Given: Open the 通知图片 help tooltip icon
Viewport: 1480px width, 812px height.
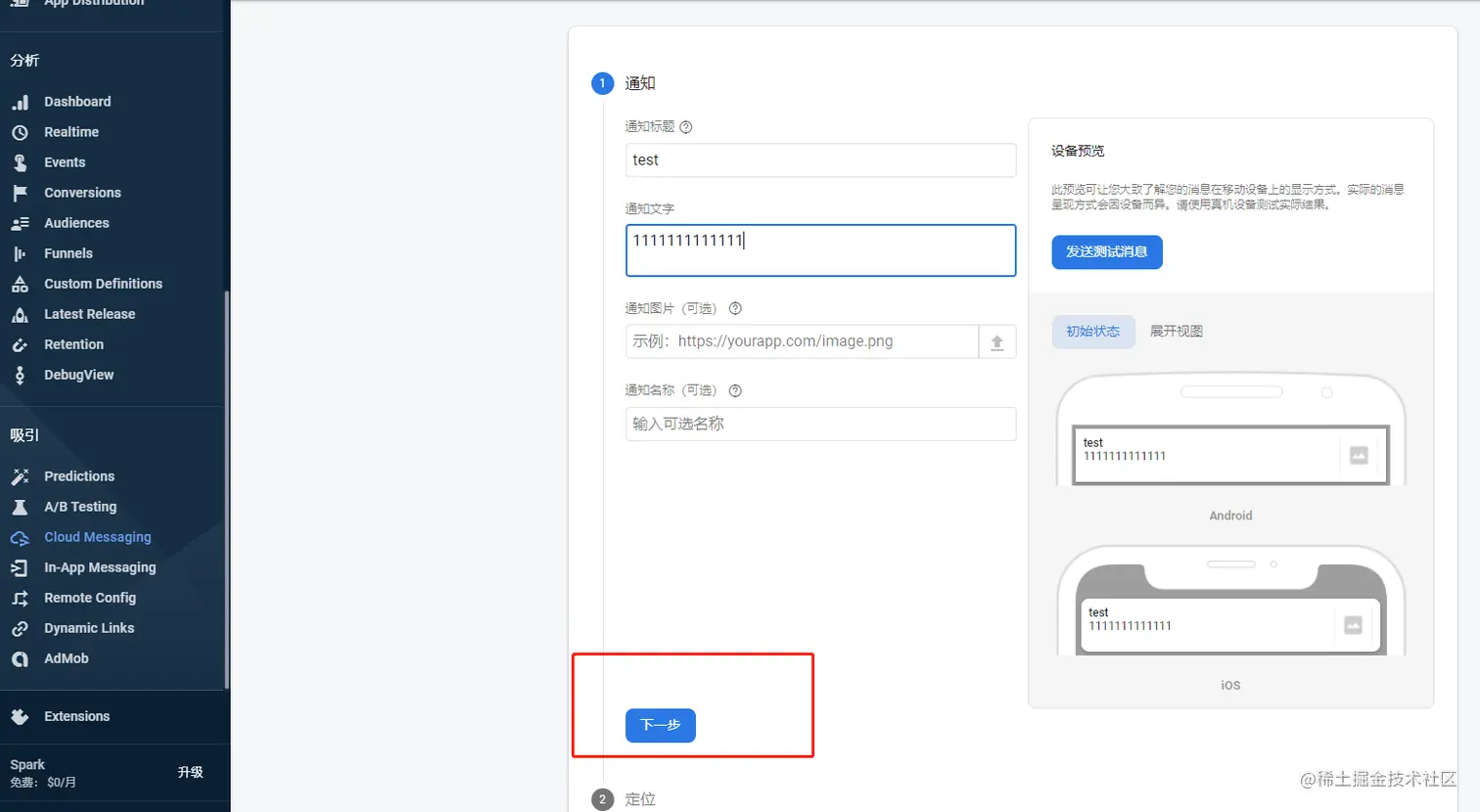Looking at the screenshot, I should (734, 307).
